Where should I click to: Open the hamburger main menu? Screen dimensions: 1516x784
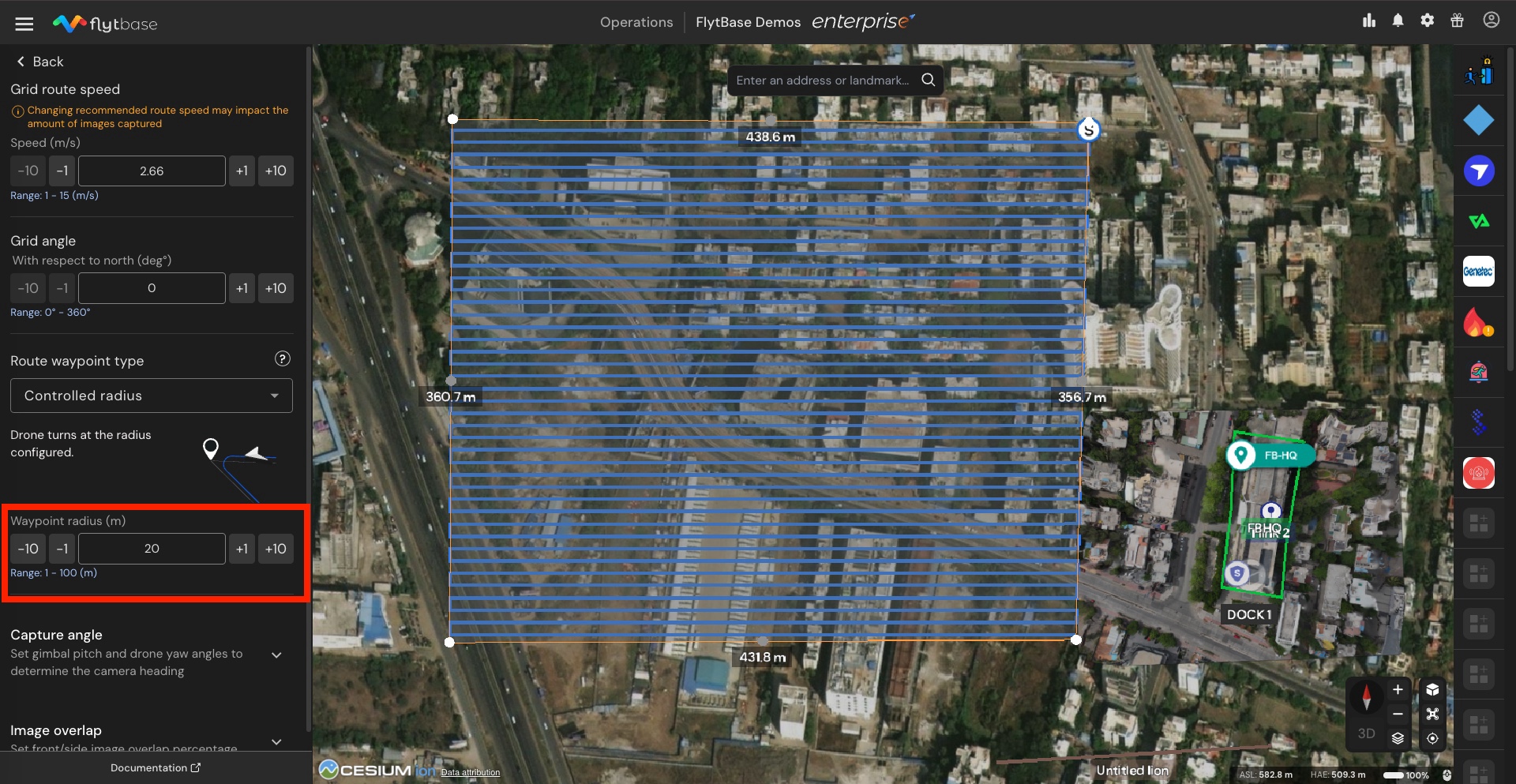pos(24,24)
